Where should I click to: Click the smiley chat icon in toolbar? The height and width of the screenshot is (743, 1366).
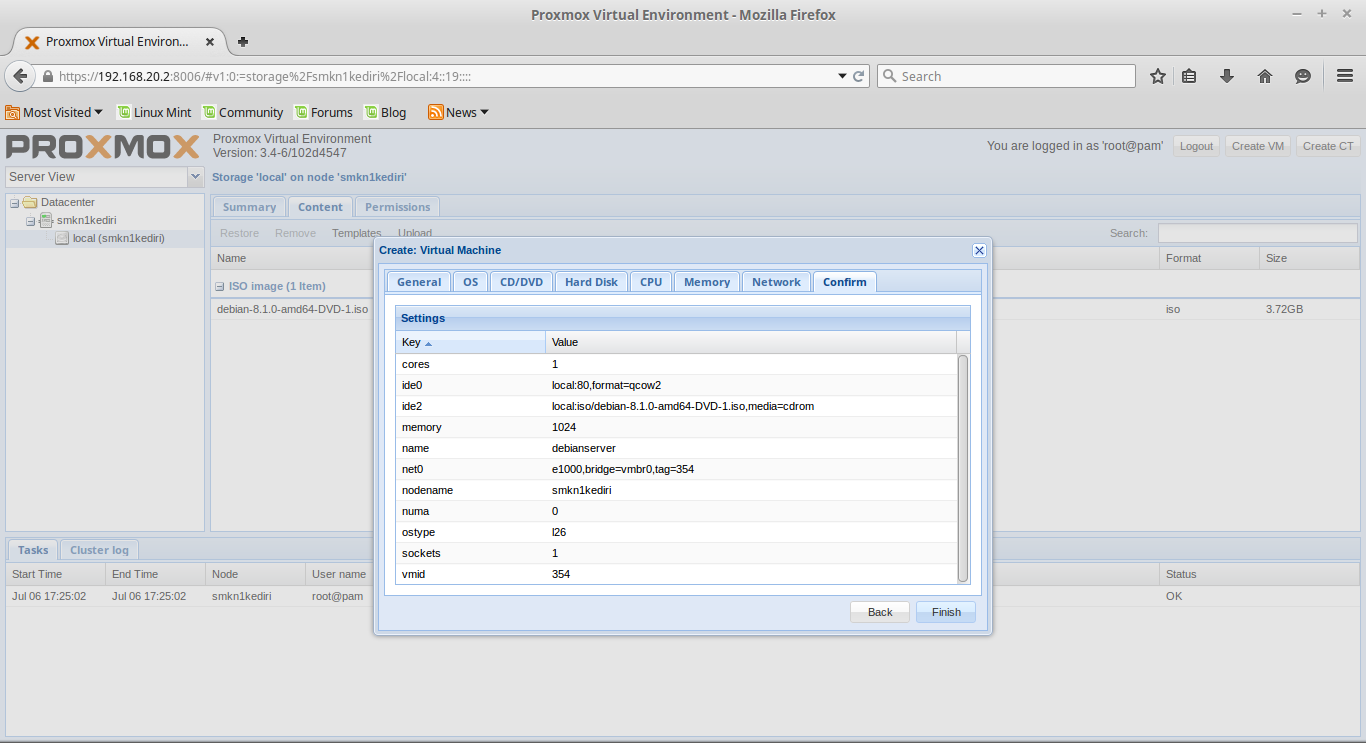coord(1303,76)
